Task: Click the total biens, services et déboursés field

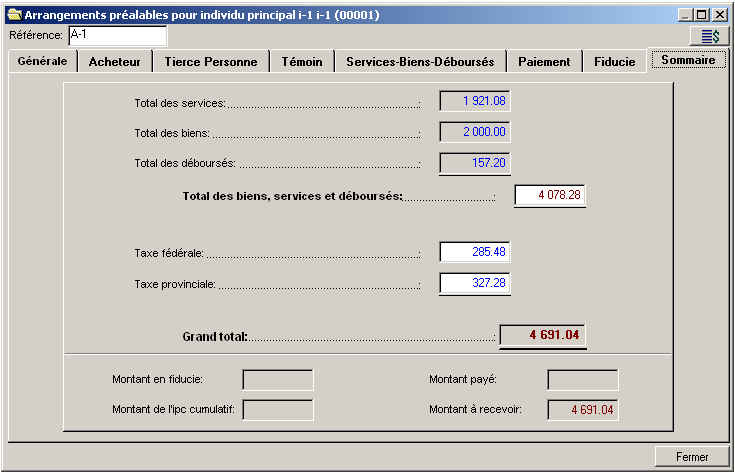Action: coord(549,195)
